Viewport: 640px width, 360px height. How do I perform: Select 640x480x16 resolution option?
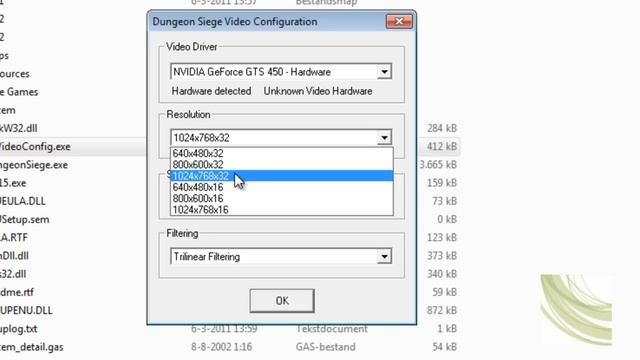[x=282, y=187]
